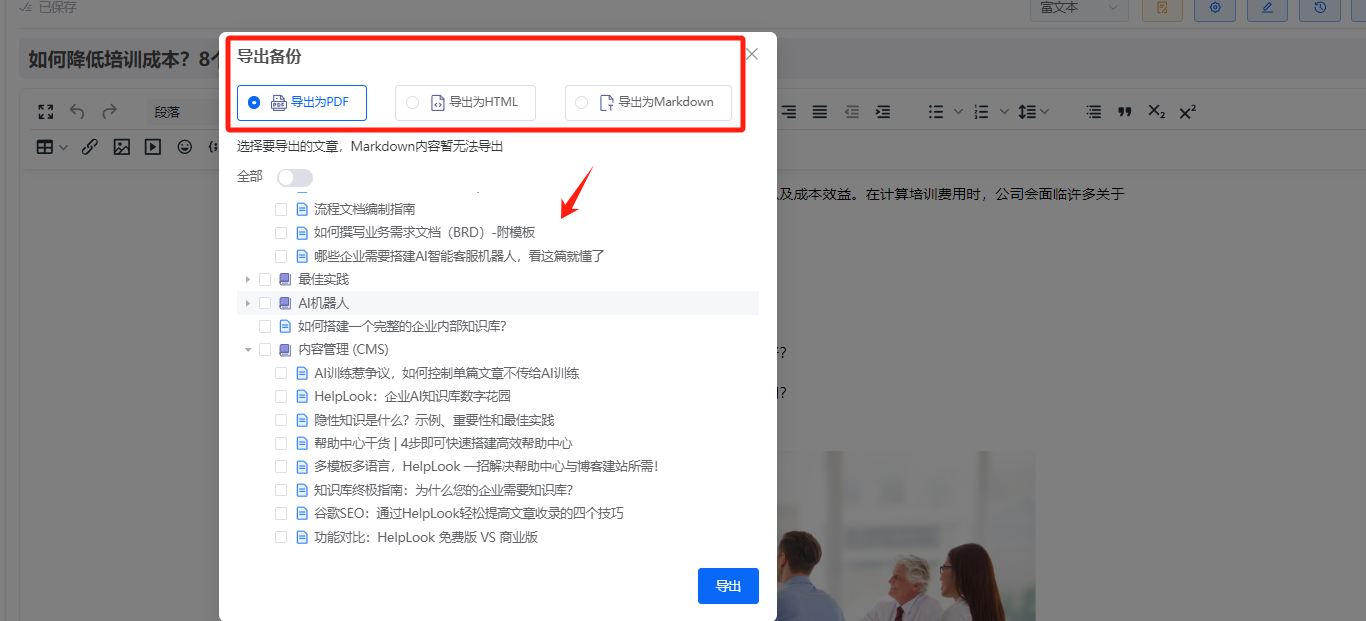1366x621 pixels.
Task: Apply superscript formatting X² icon
Action: click(x=1188, y=112)
